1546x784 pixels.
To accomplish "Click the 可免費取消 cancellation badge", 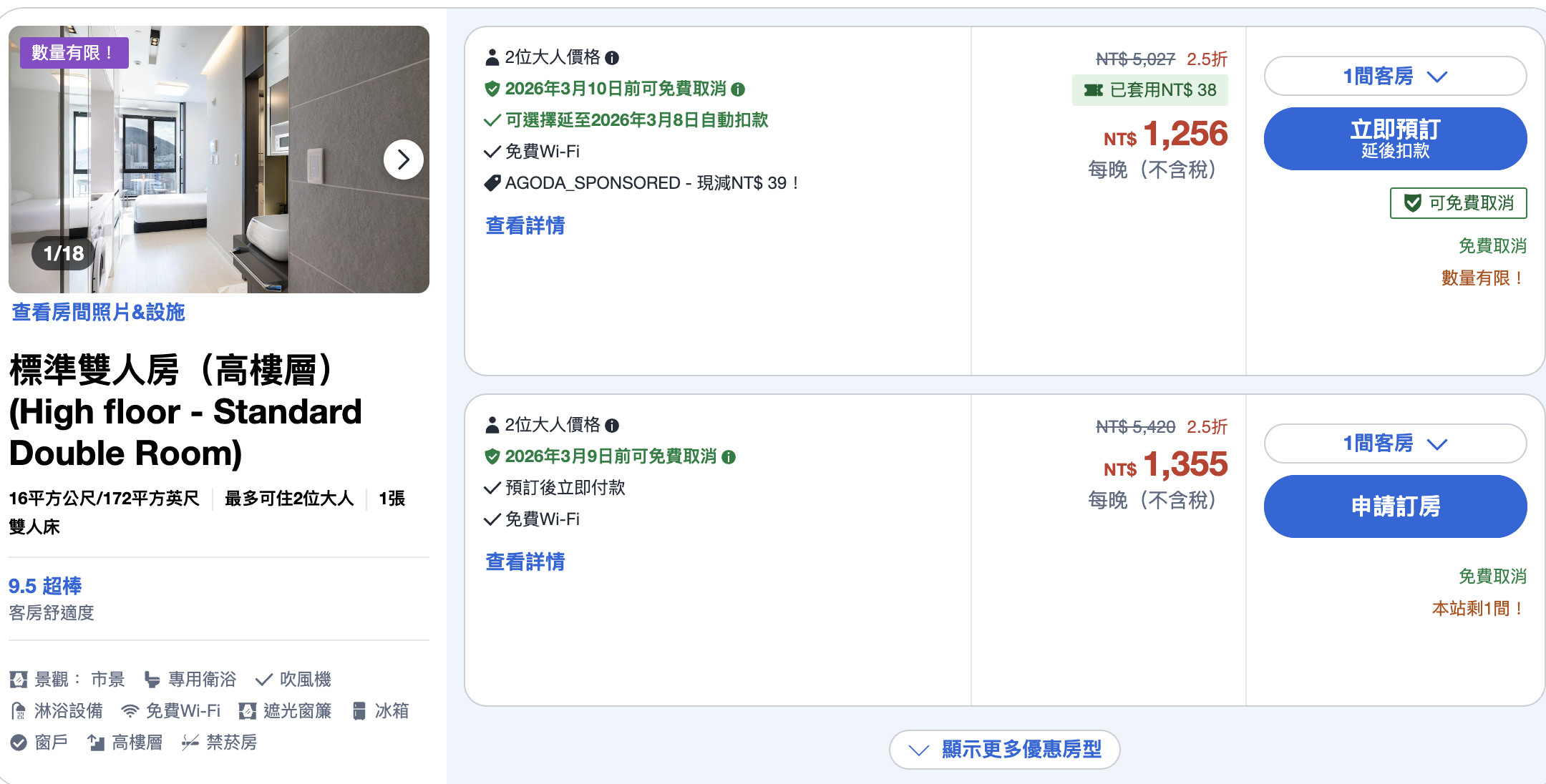I will (x=1457, y=203).
